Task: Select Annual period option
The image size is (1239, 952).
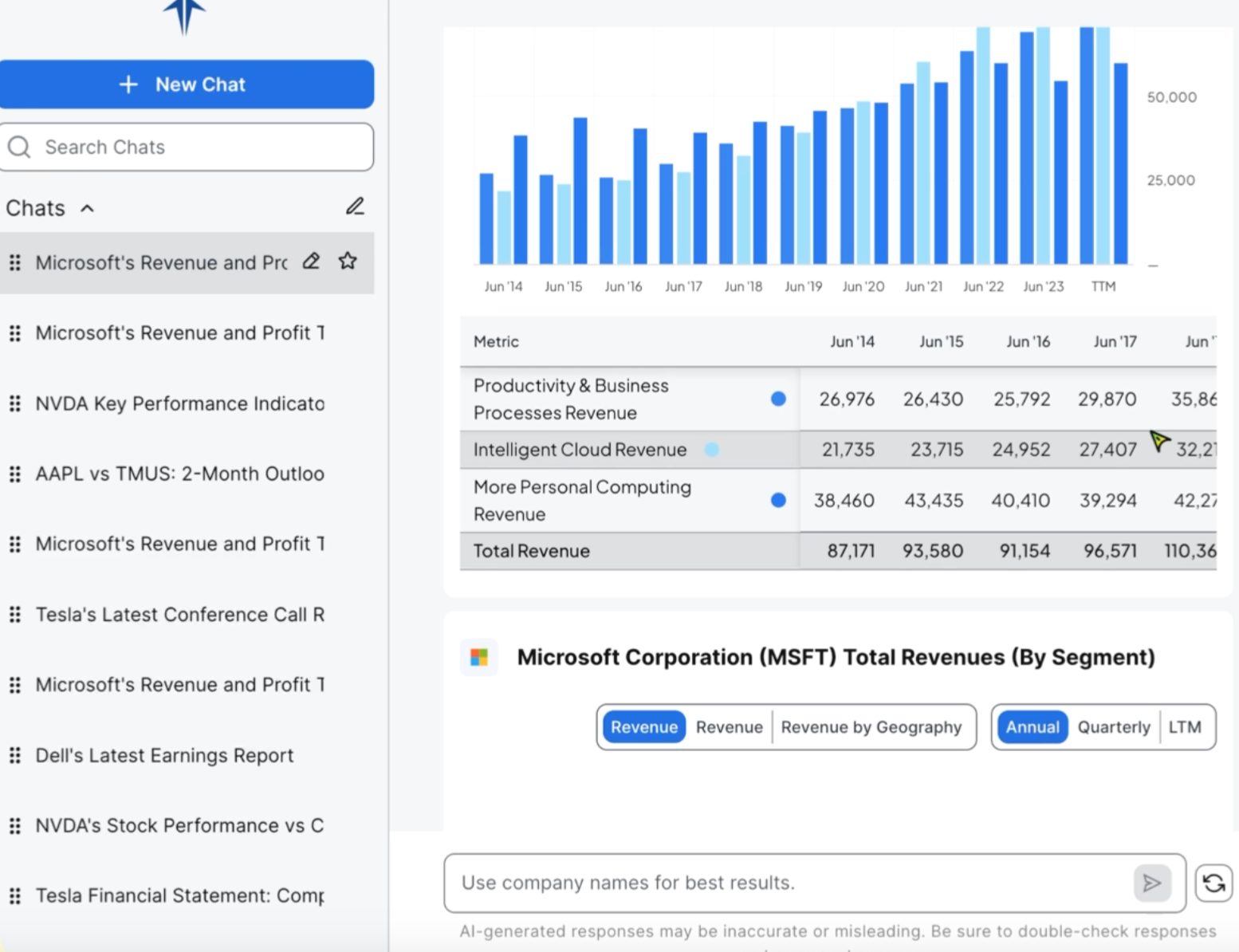Action: tap(1032, 727)
